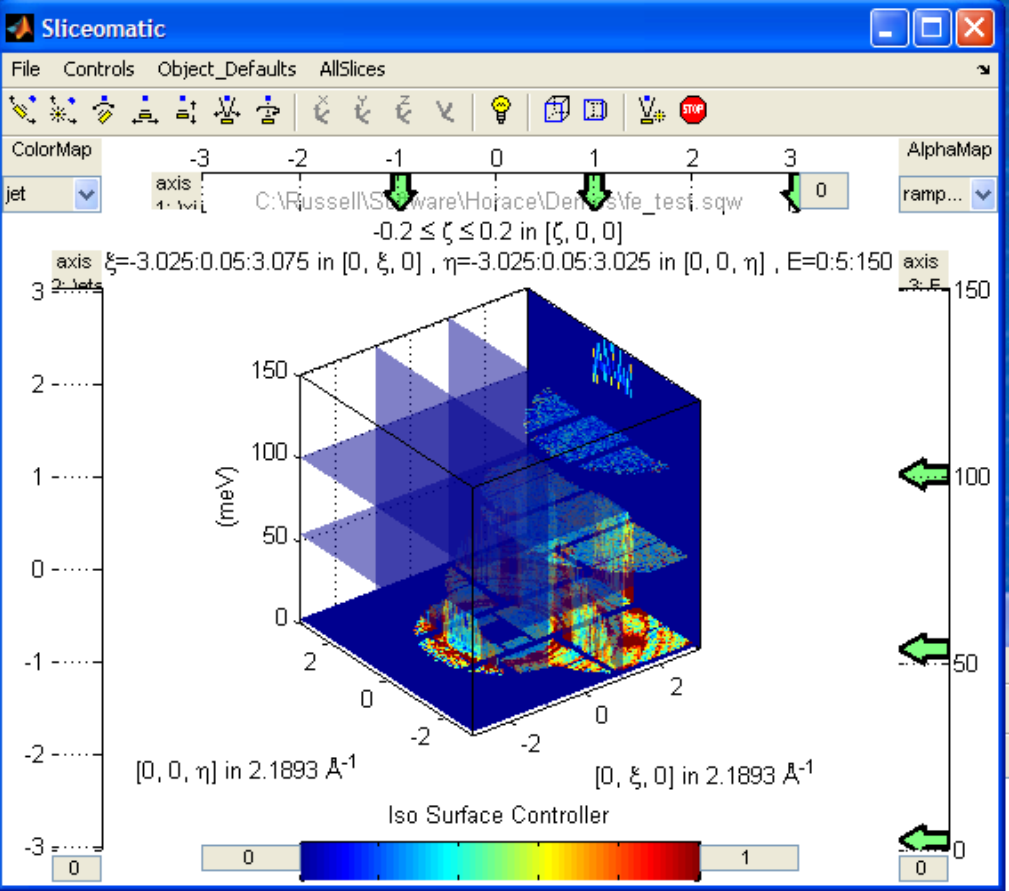1009x891 pixels.
Task: Expand the toolbar dock arrow in menu bar
Action: tap(984, 70)
